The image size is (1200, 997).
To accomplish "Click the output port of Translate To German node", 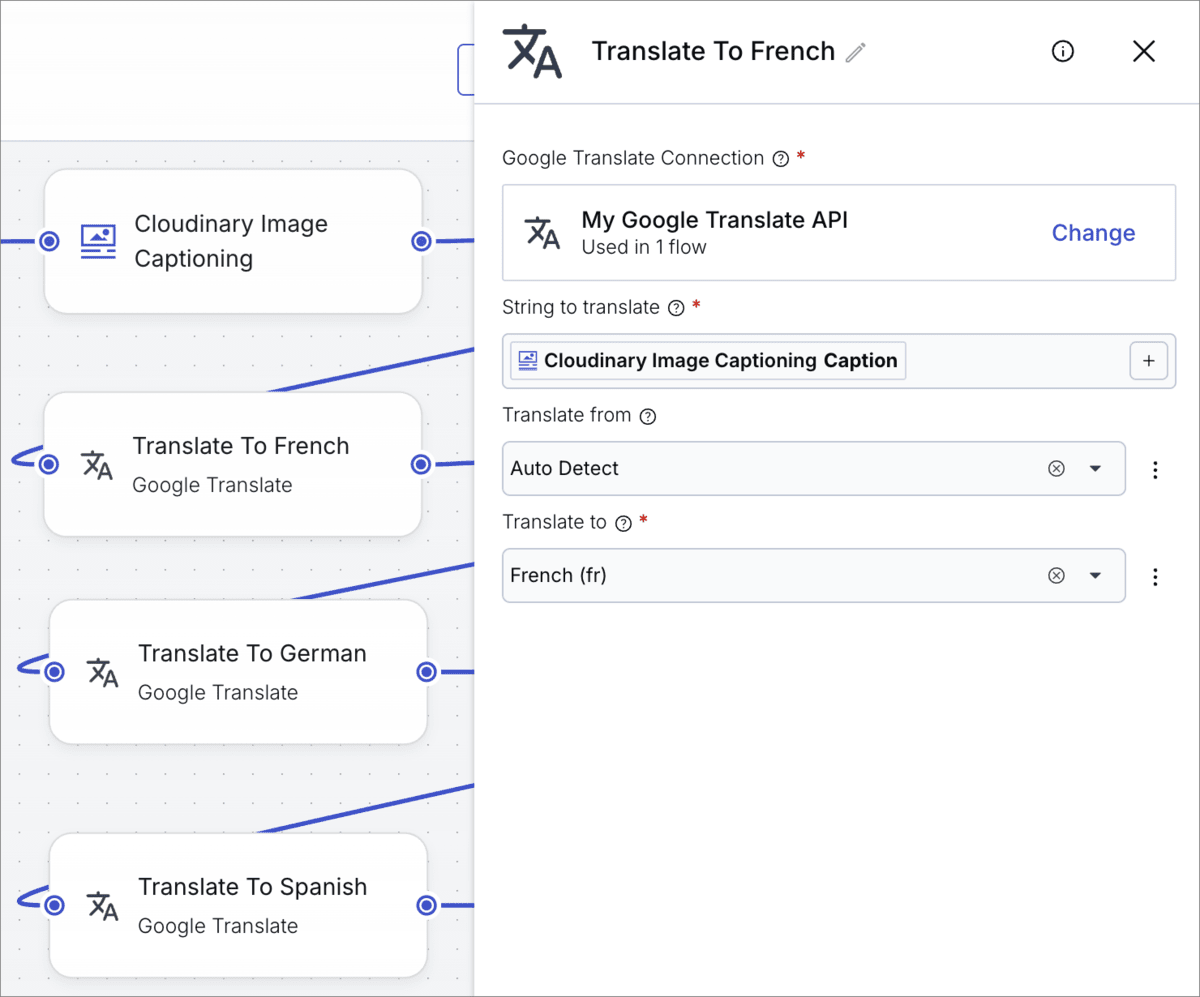I will point(427,671).
